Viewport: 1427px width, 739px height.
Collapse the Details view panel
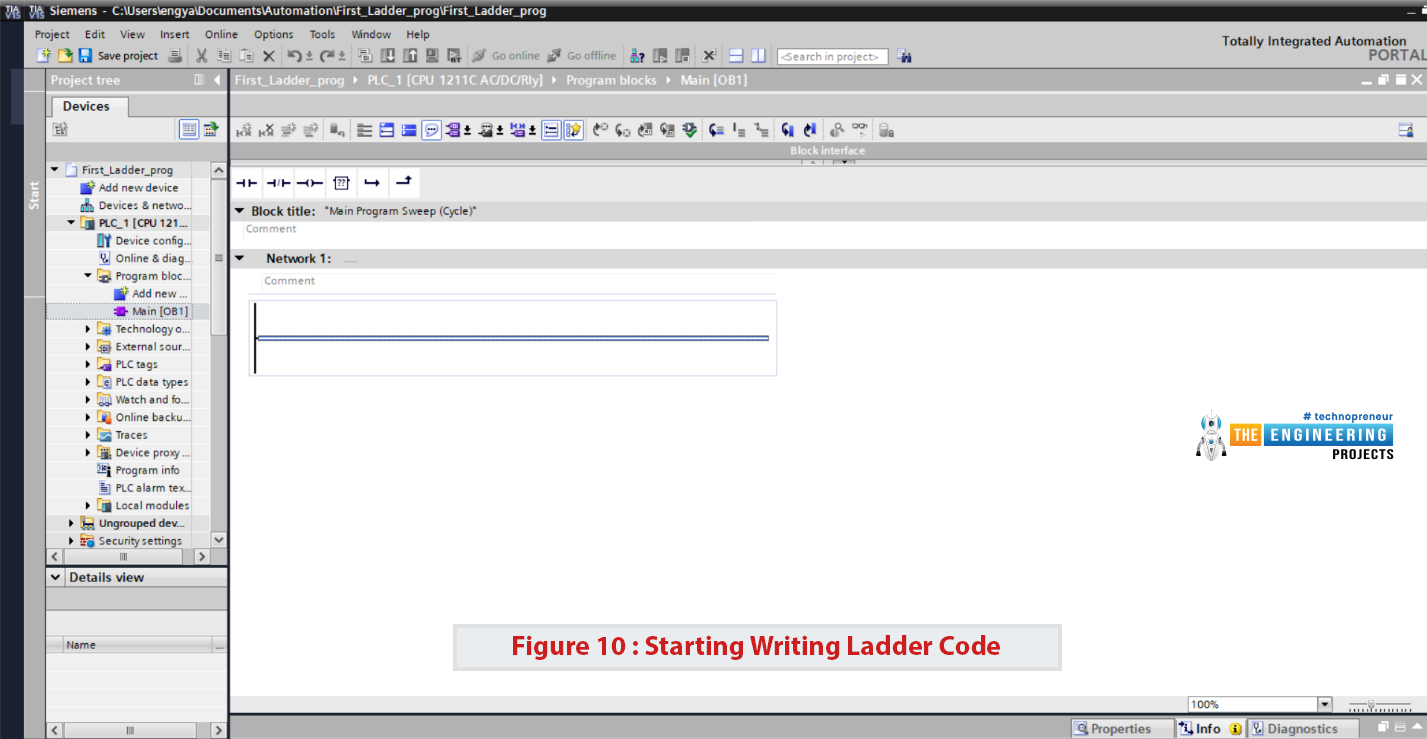[56, 577]
